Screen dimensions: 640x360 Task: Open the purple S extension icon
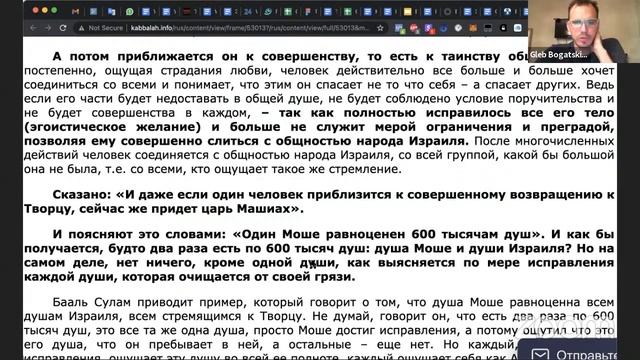[x=429, y=28]
